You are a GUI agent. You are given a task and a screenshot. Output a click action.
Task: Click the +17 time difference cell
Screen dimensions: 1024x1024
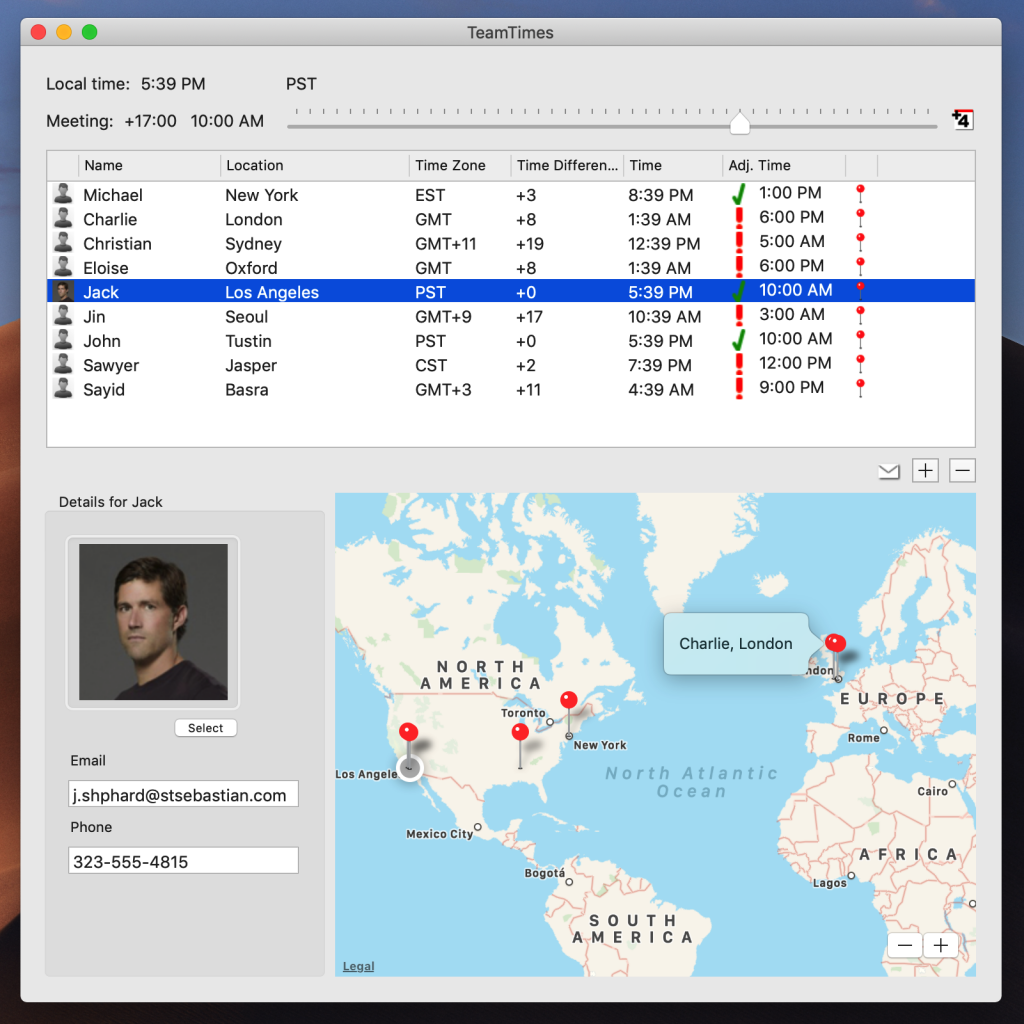pyautogui.click(x=530, y=317)
